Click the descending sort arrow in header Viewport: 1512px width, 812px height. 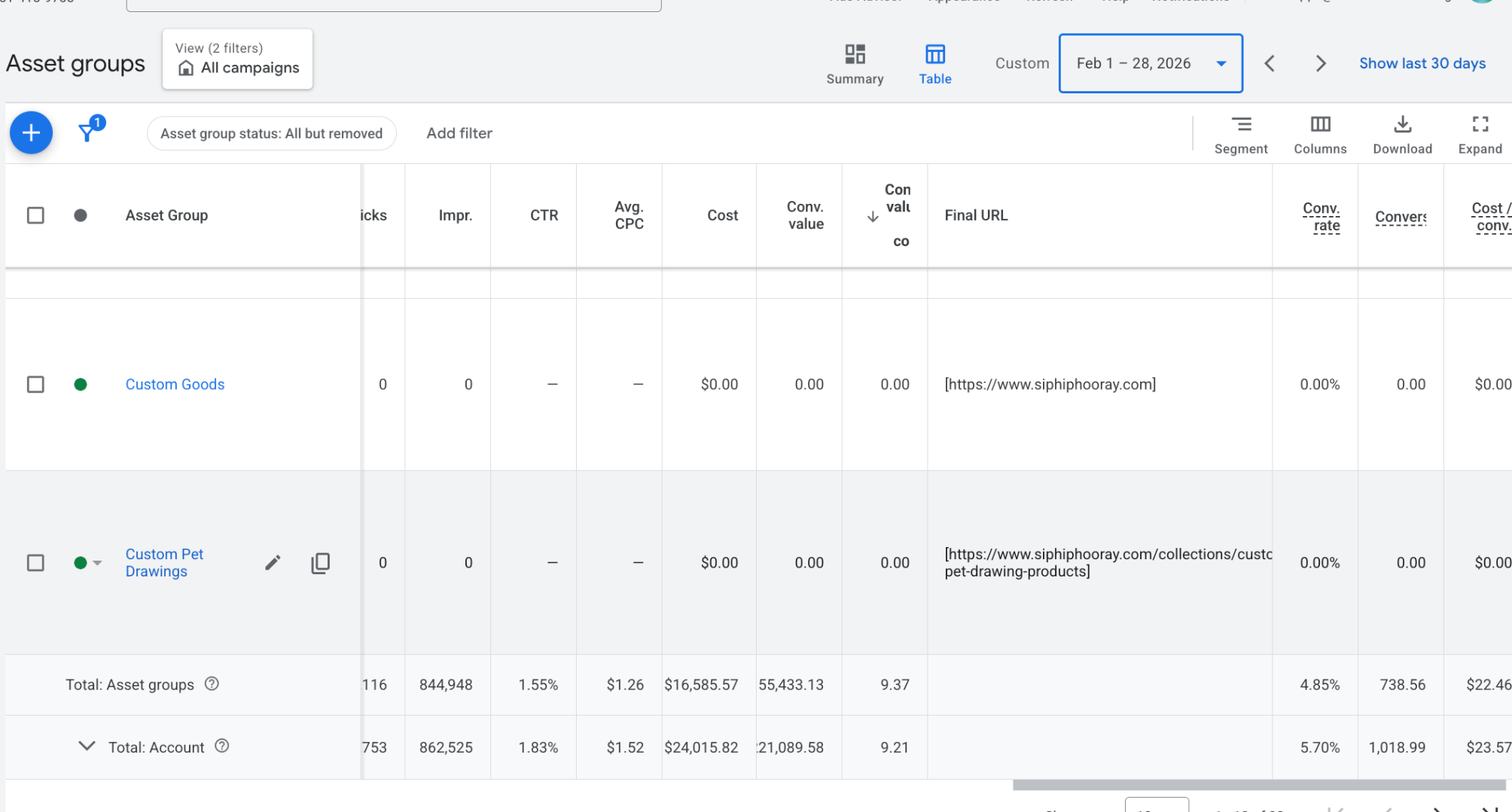pyautogui.click(x=873, y=217)
